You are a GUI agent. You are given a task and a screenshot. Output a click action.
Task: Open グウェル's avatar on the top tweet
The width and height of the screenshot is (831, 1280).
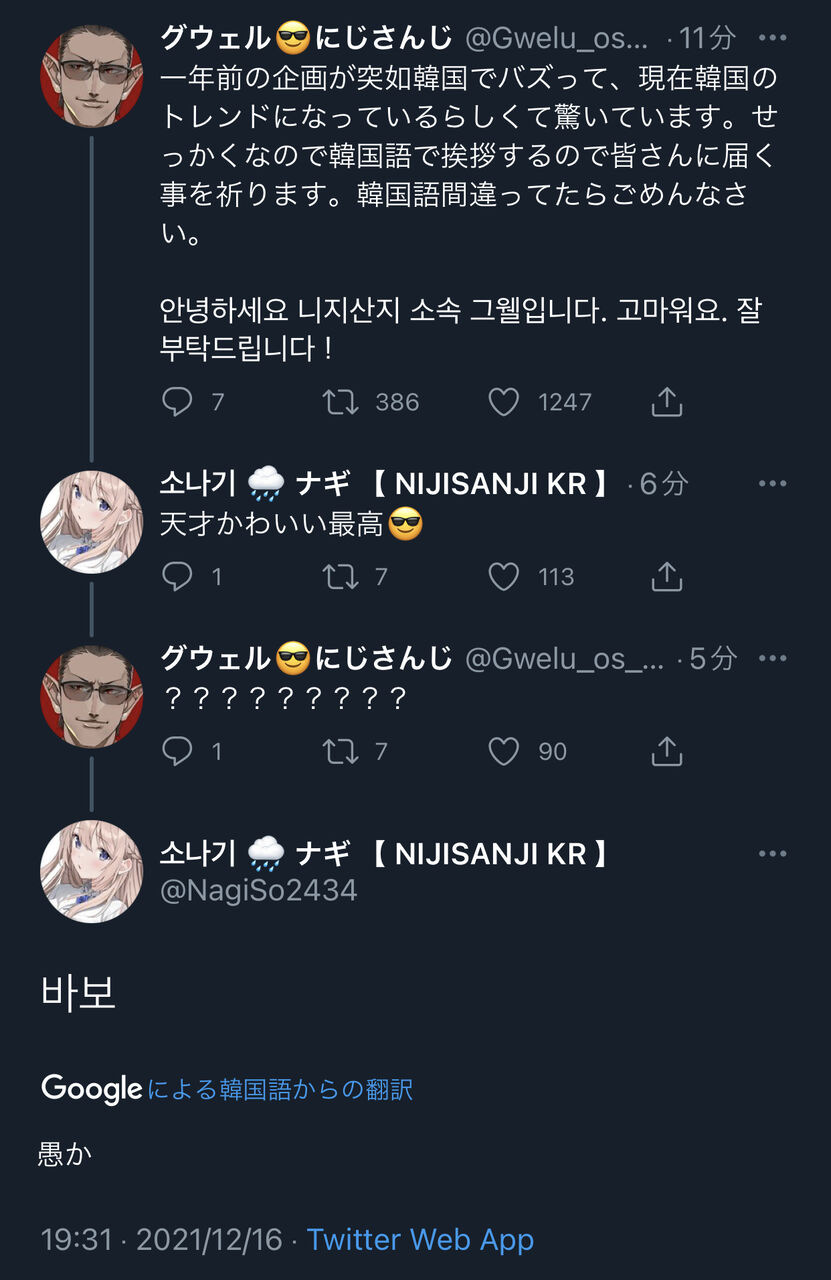(91, 76)
